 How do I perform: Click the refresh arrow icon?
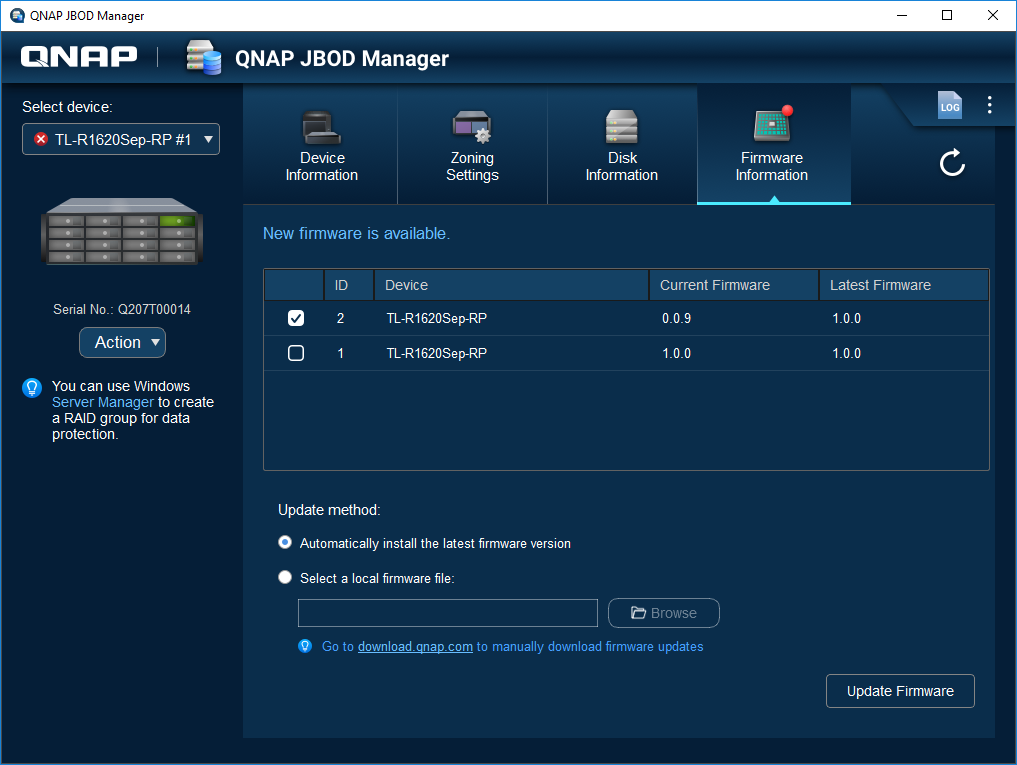[x=952, y=163]
